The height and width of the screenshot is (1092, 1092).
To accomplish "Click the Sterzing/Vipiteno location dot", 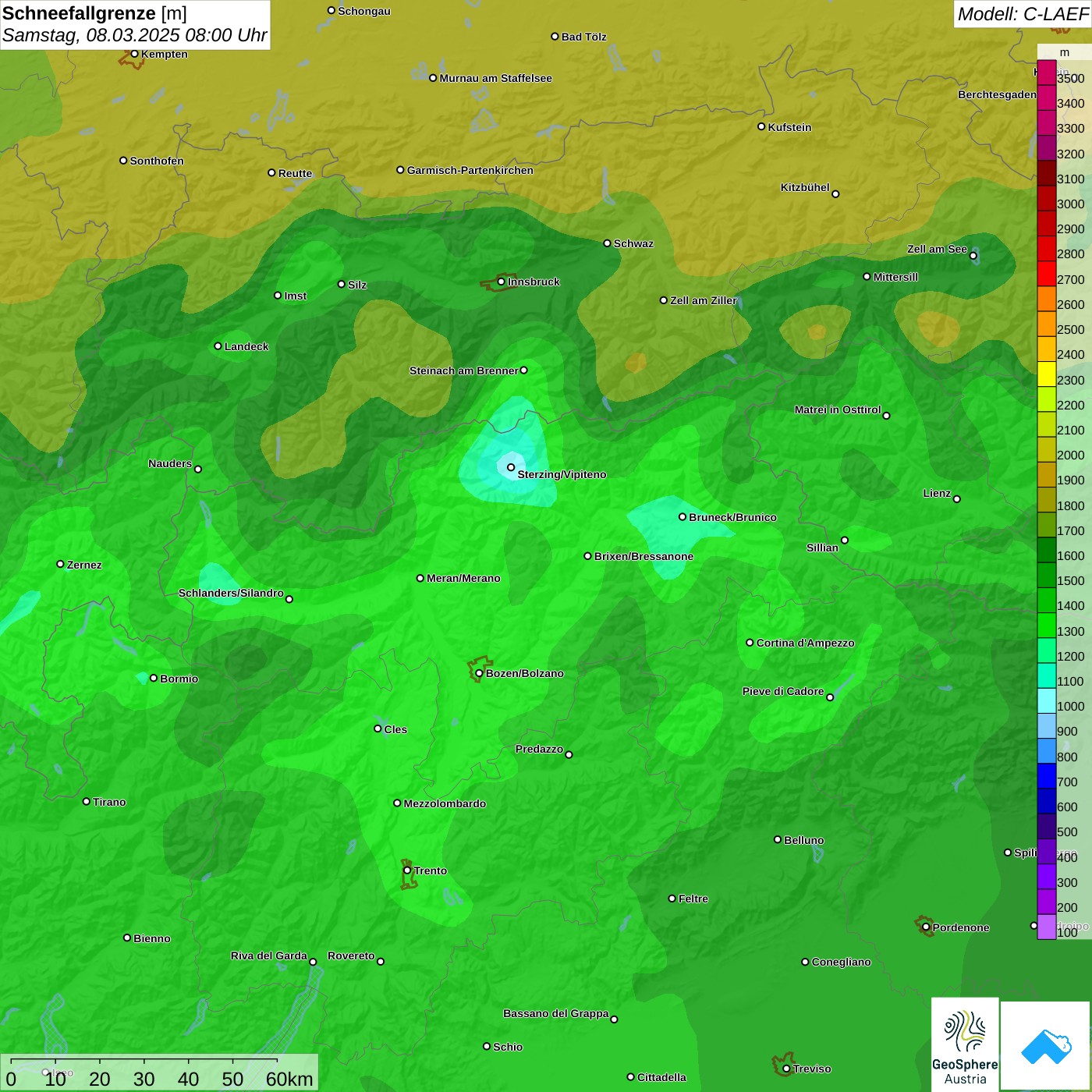I will 511,467.
